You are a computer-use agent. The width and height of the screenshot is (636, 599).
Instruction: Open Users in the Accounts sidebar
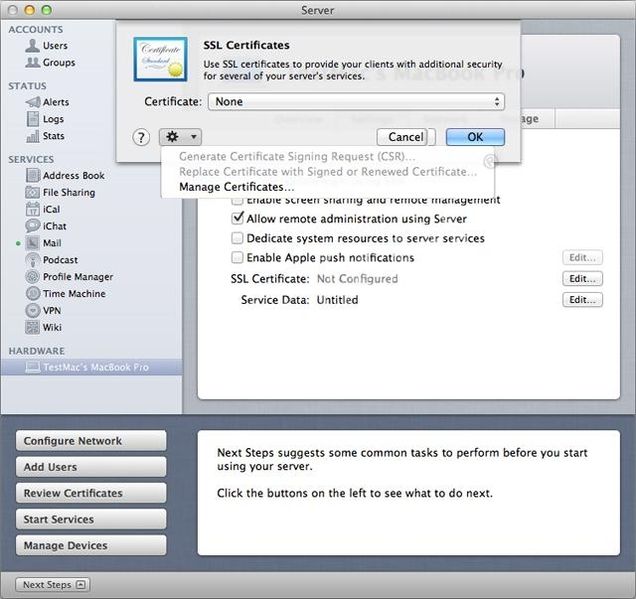46,45
